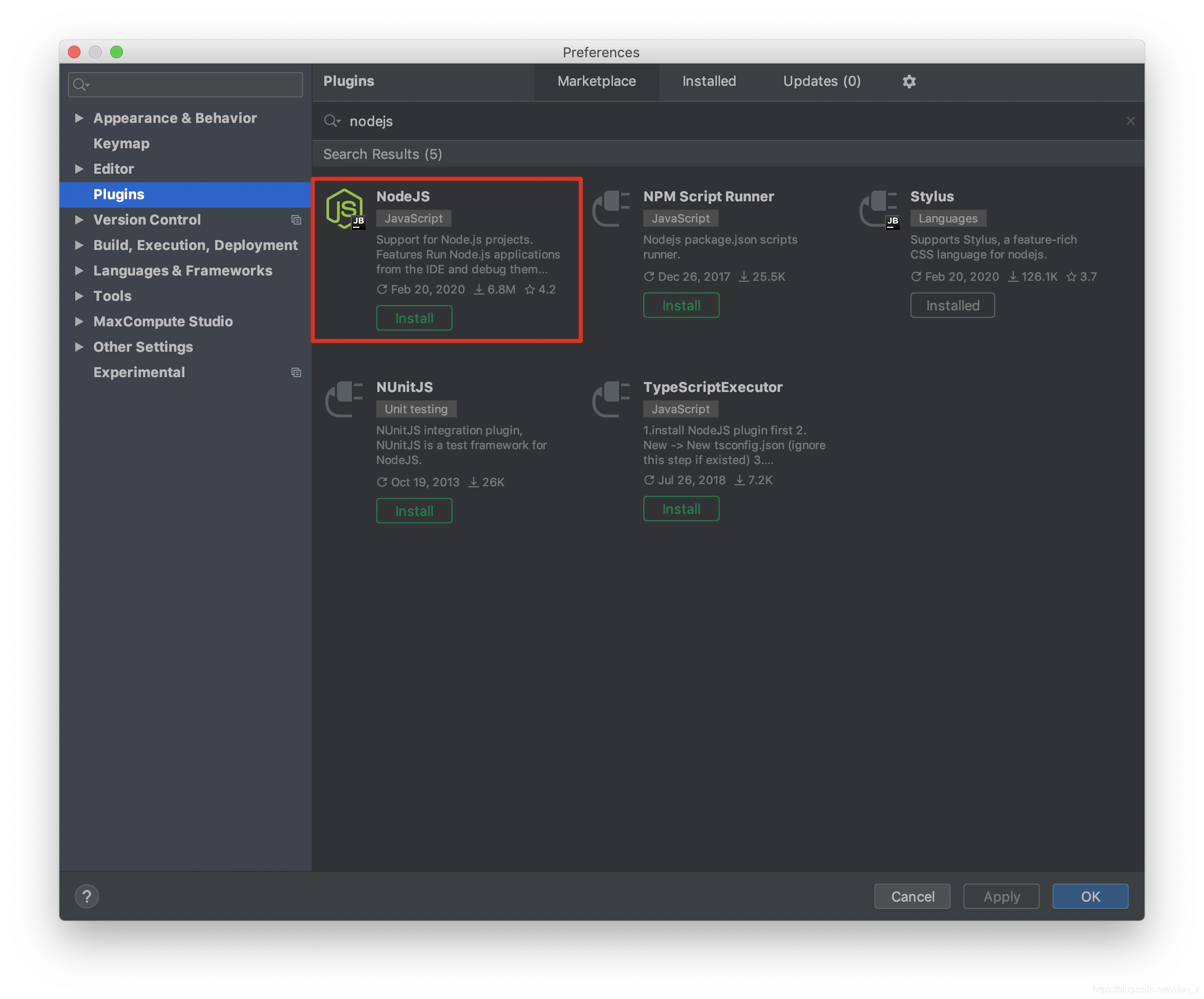Install the NUnitJS plugin
Viewport: 1204px width, 999px height.
pyautogui.click(x=414, y=511)
